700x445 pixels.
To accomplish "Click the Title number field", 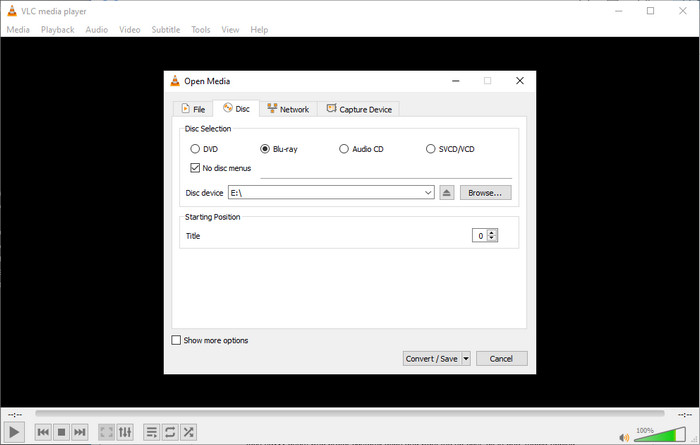I will (x=480, y=236).
